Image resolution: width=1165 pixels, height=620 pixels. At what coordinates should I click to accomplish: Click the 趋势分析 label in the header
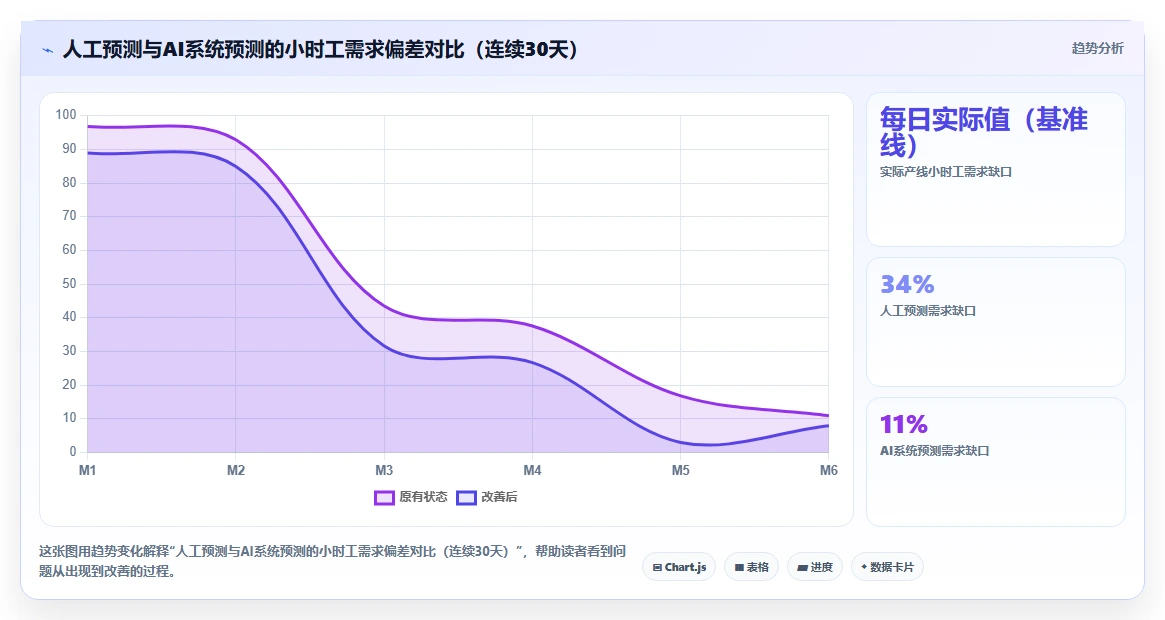(1097, 48)
